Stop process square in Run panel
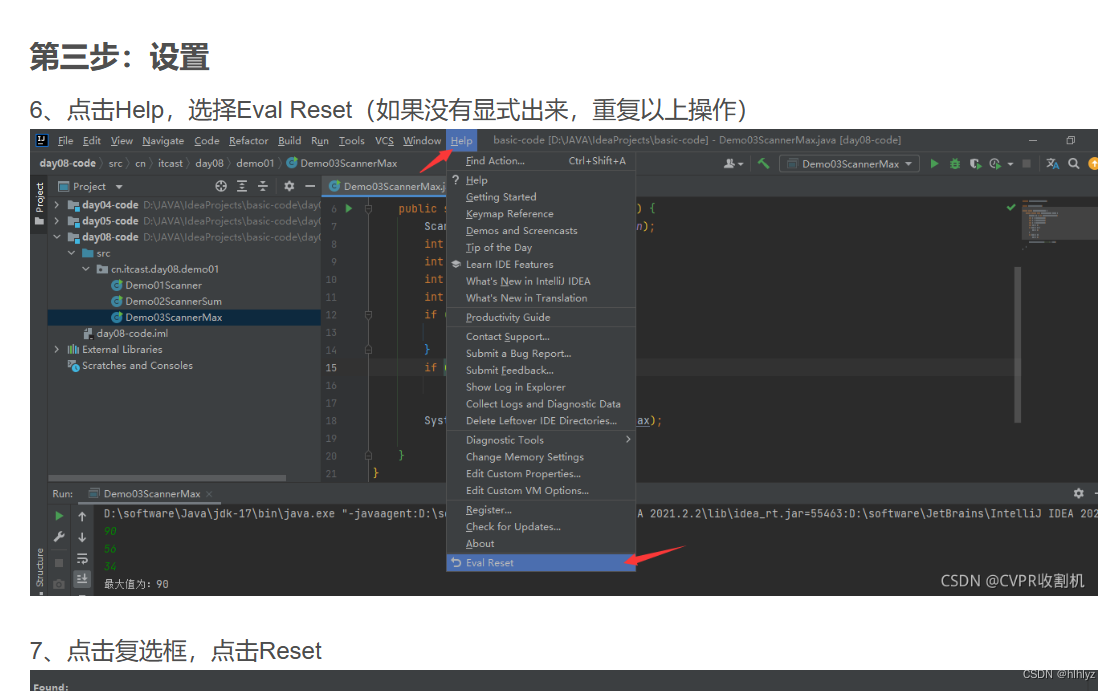 [60, 563]
